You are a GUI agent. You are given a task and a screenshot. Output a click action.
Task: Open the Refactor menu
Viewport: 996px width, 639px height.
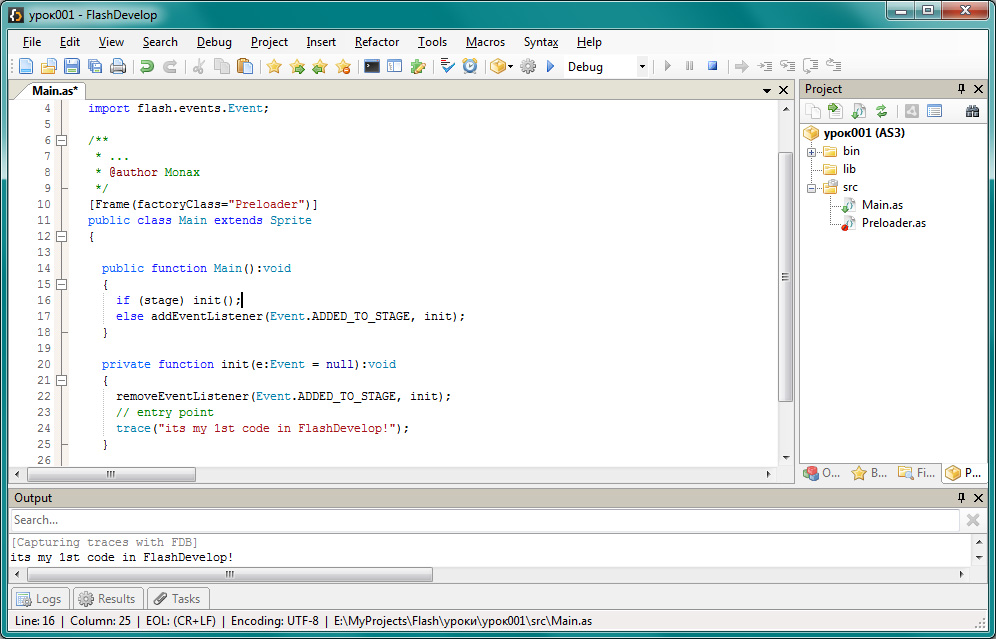click(376, 42)
